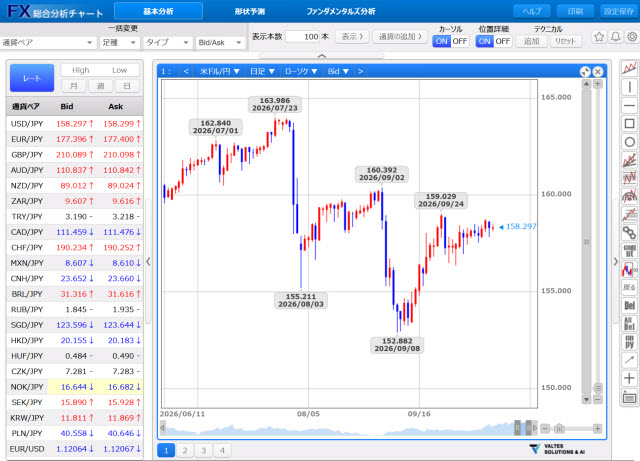This screenshot has width=640, height=461.
Task: Switch to chart page 2
Action: click(185, 450)
